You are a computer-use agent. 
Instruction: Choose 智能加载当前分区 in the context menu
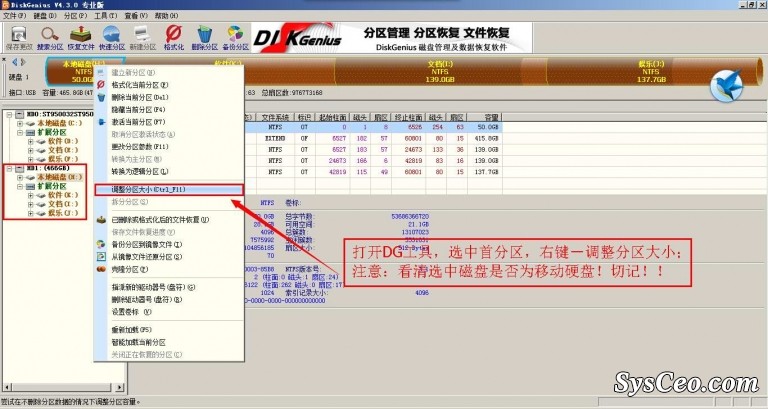[169, 342]
